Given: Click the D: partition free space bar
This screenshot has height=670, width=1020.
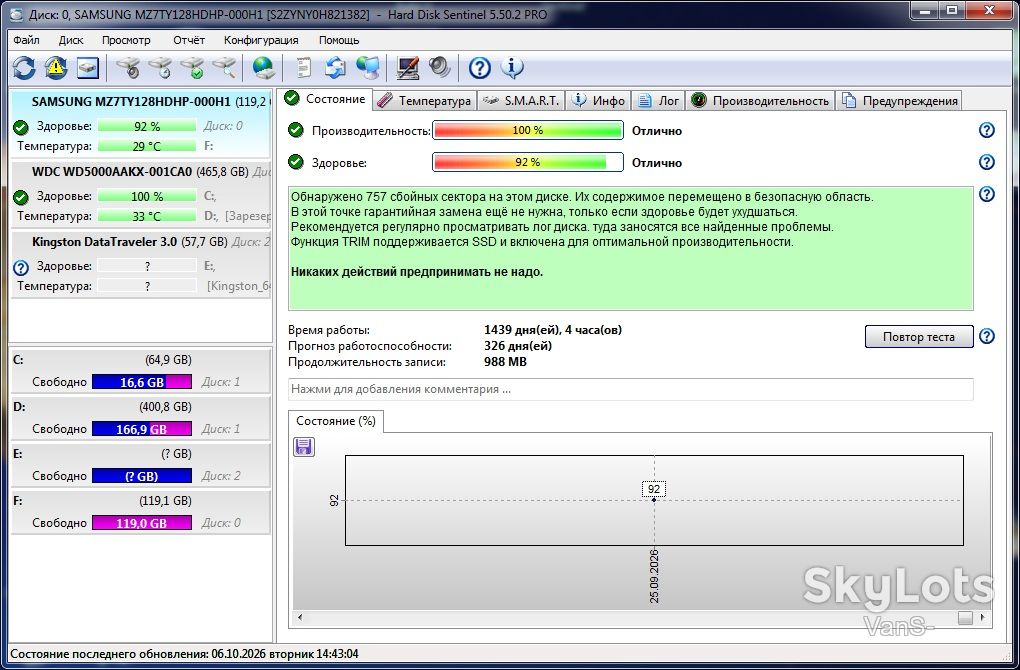Looking at the screenshot, I should (x=142, y=429).
